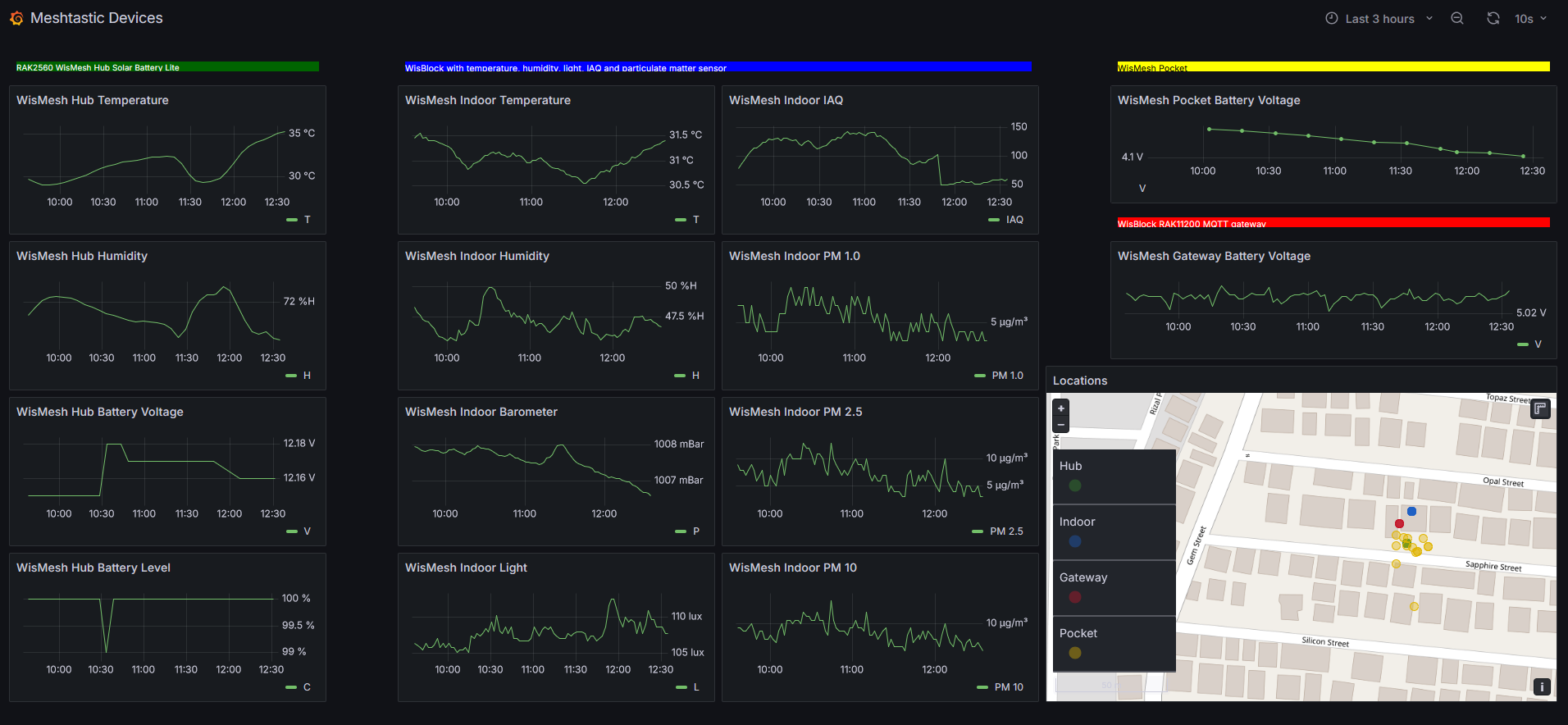Click the Indoor entry in map legend
1568x725 pixels.
pyautogui.click(x=1114, y=532)
